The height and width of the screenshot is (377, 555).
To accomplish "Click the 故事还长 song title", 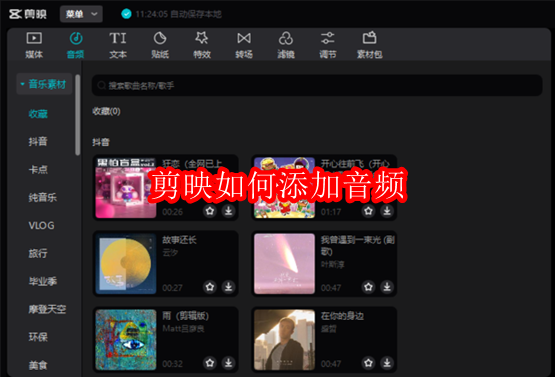I will click(179, 240).
